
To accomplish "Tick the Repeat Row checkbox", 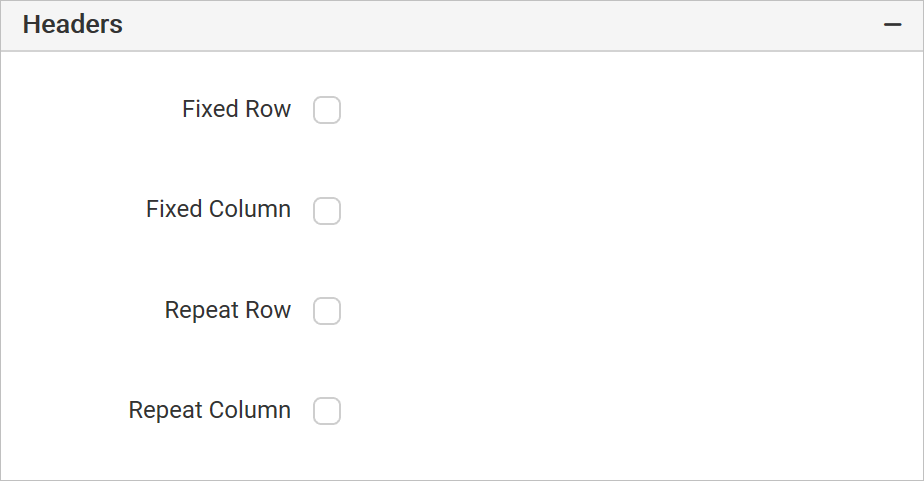I will pyautogui.click(x=327, y=311).
